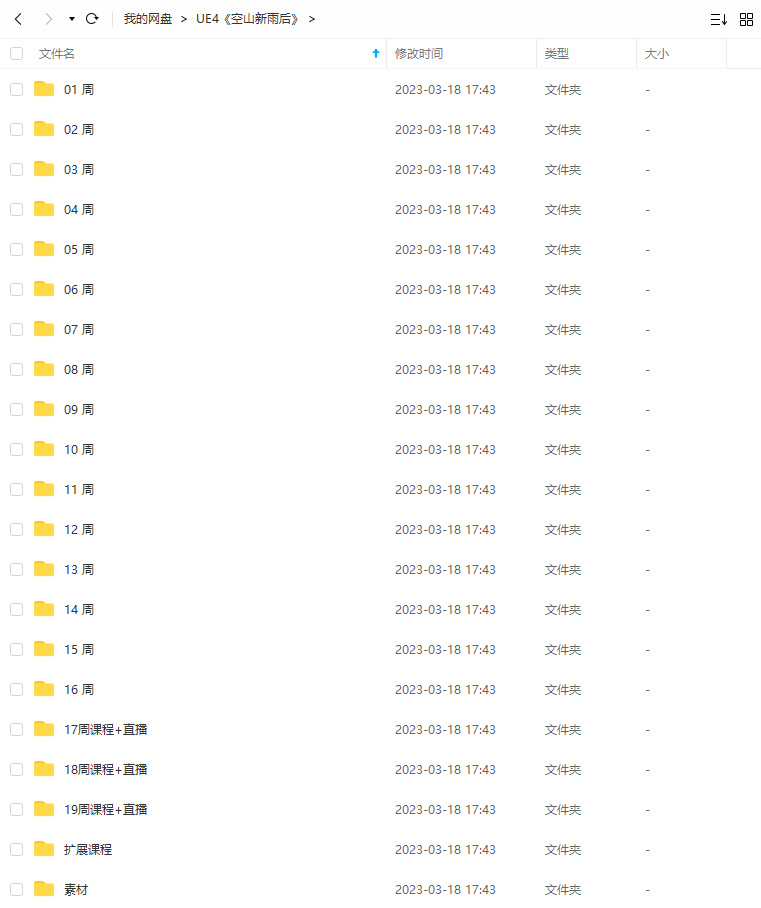Sort by 修改时间 column header
Viewport: 761px width, 908px height.
coord(419,54)
